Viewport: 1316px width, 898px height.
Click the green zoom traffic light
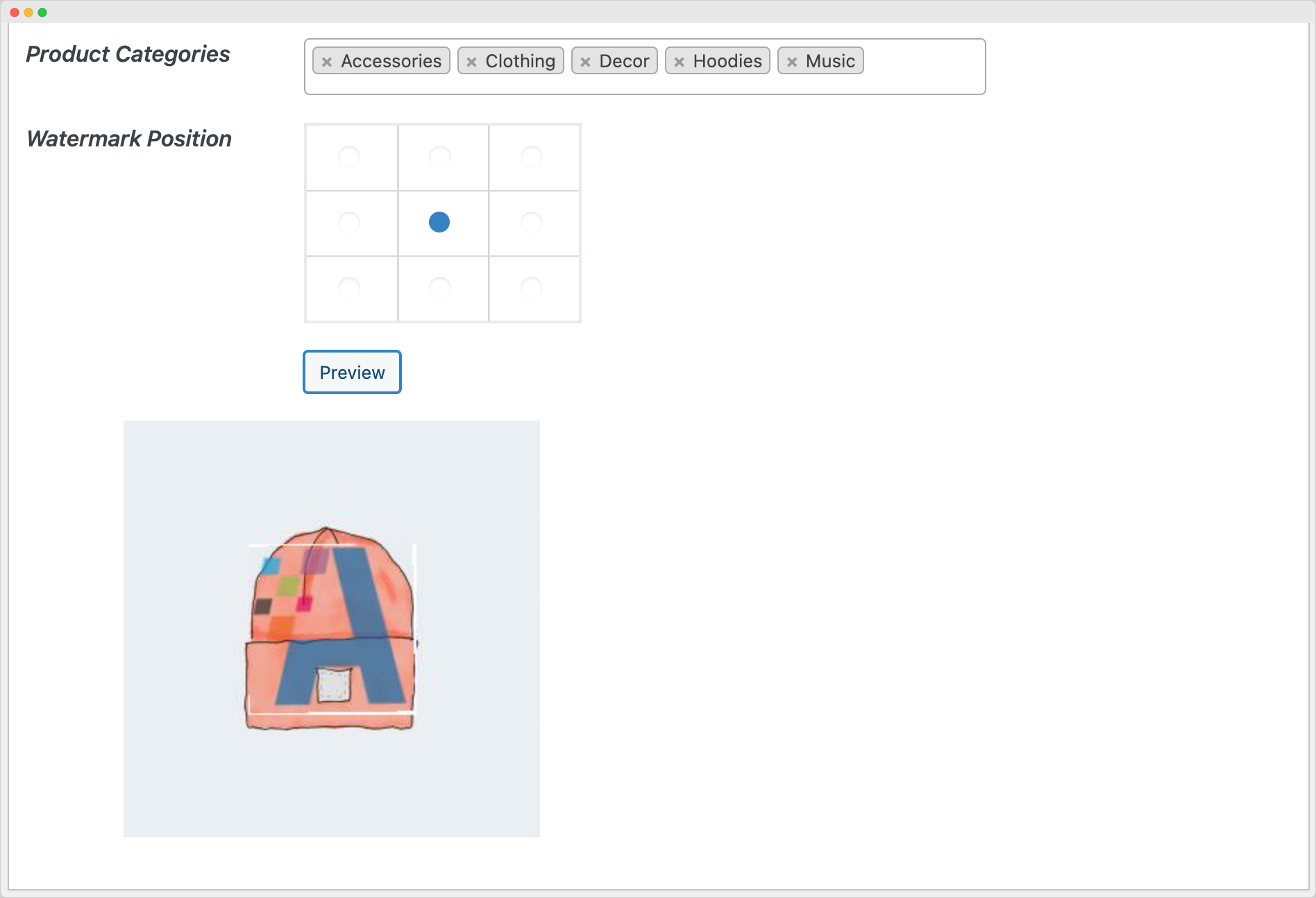tap(44, 12)
